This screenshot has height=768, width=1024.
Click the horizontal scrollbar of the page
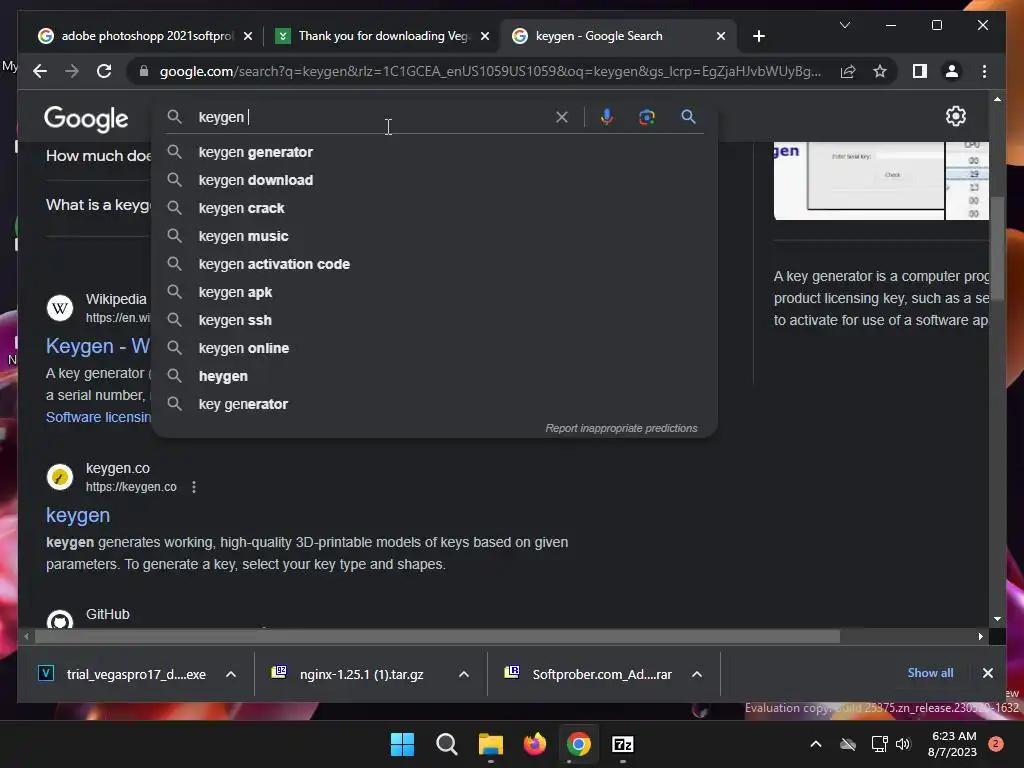[x=438, y=637]
